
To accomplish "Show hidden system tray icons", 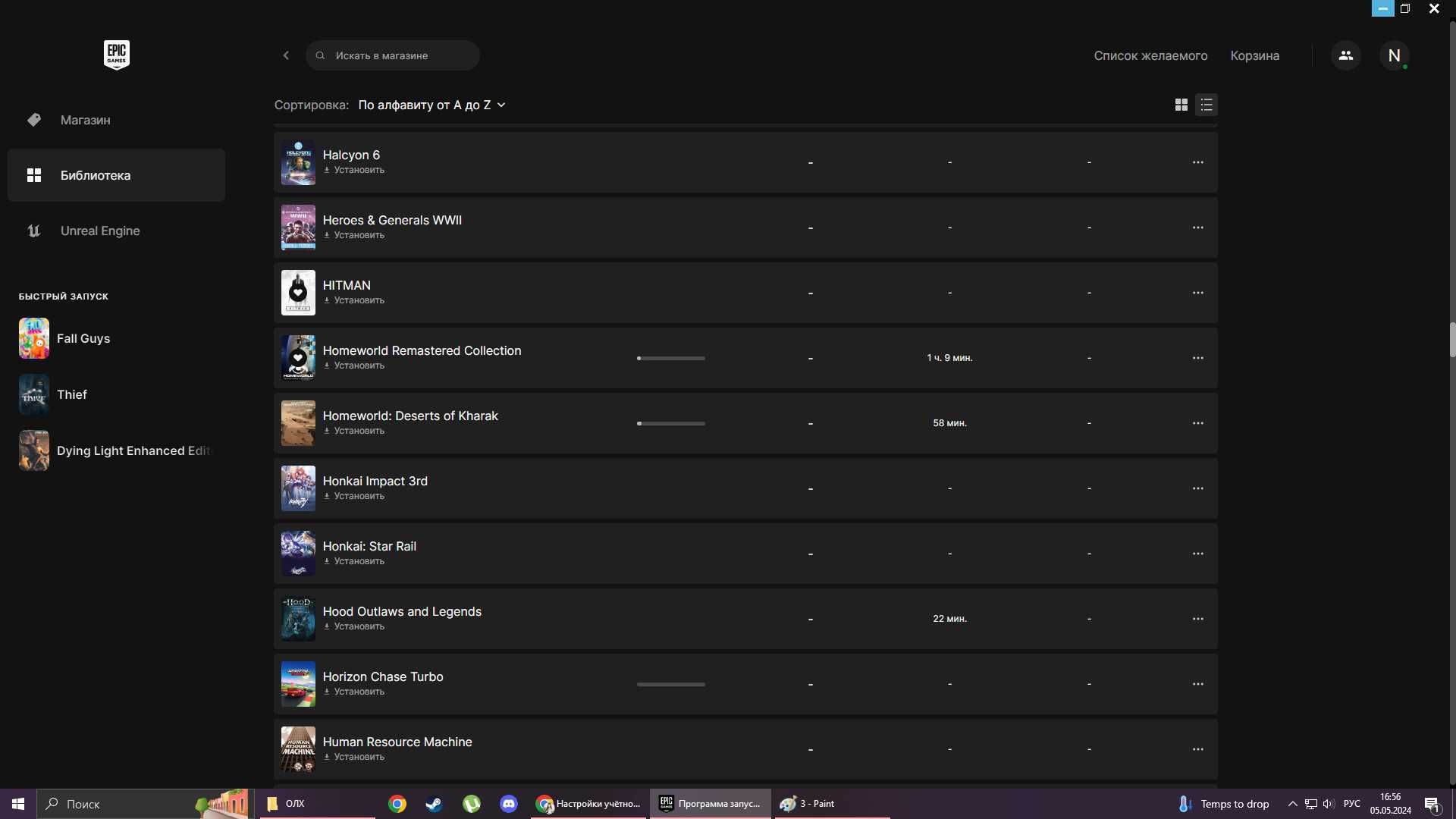I will (x=1292, y=804).
